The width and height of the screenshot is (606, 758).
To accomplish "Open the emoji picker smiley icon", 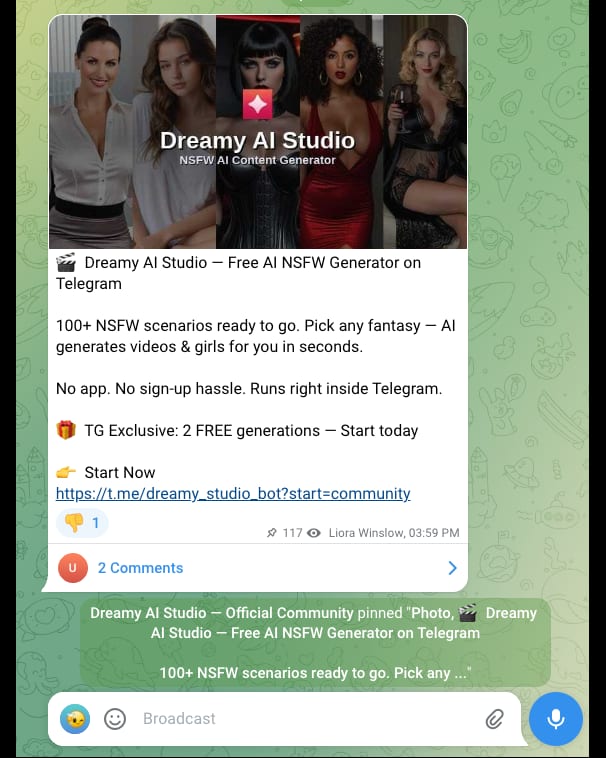I will (x=115, y=719).
